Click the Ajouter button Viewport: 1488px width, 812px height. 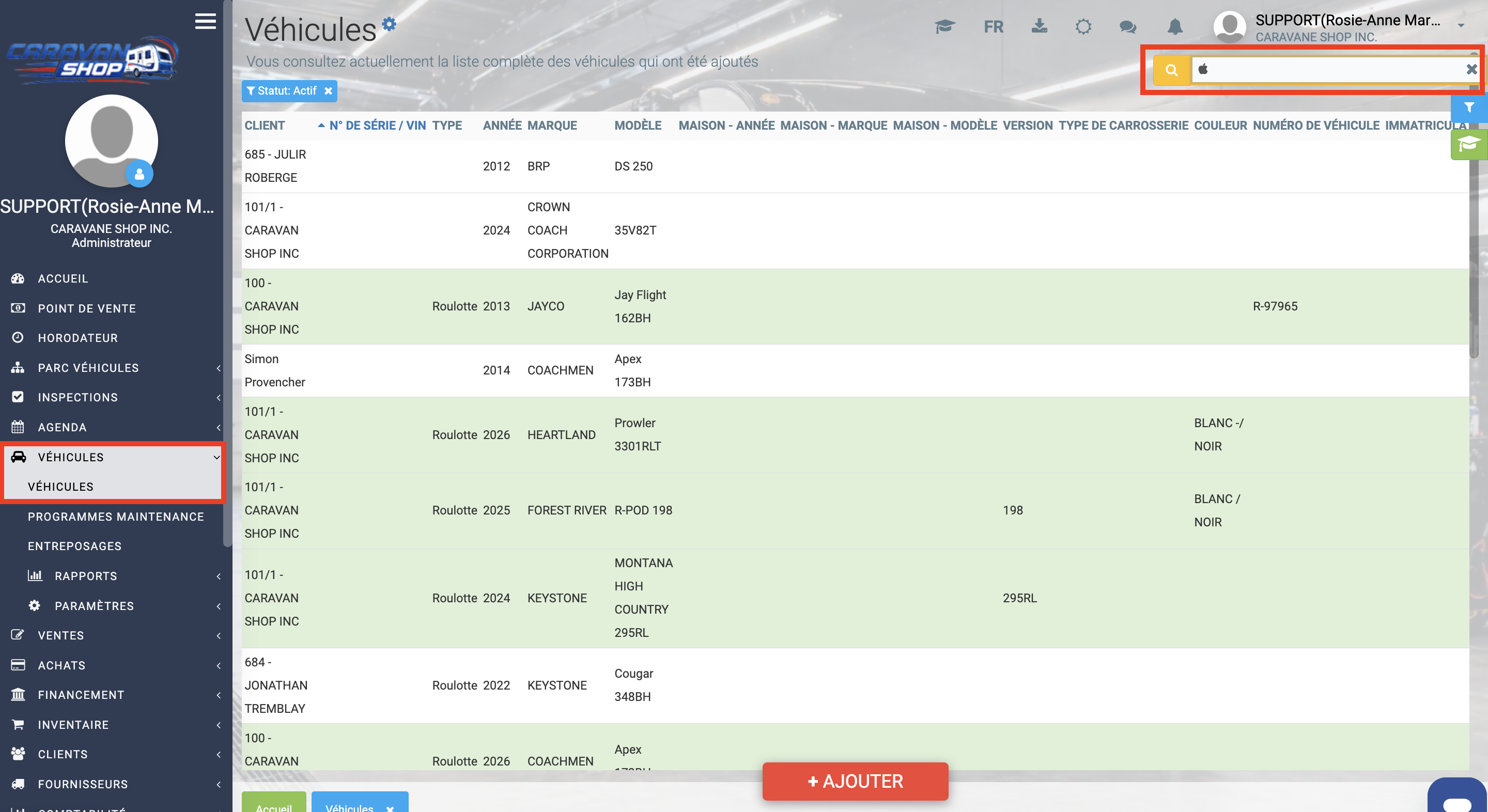(855, 781)
